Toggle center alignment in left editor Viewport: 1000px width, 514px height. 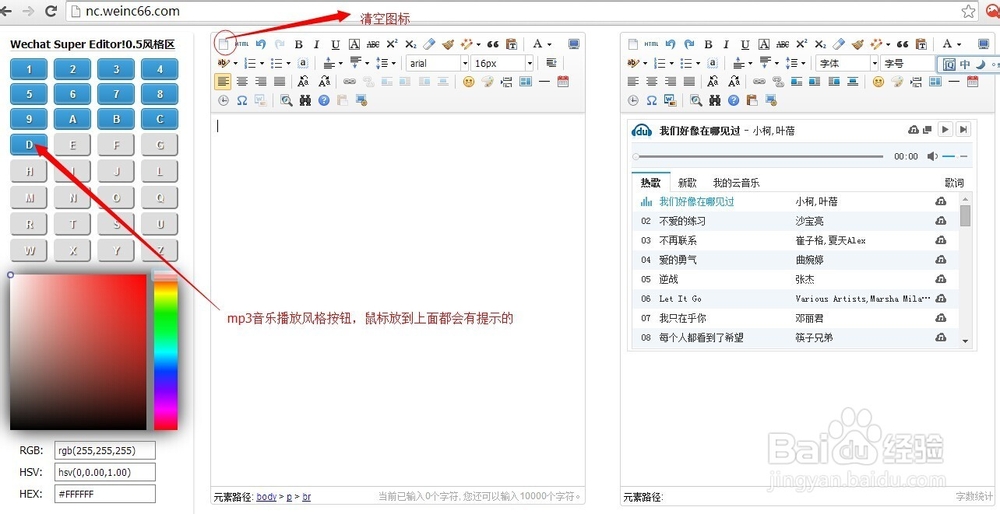click(242, 82)
